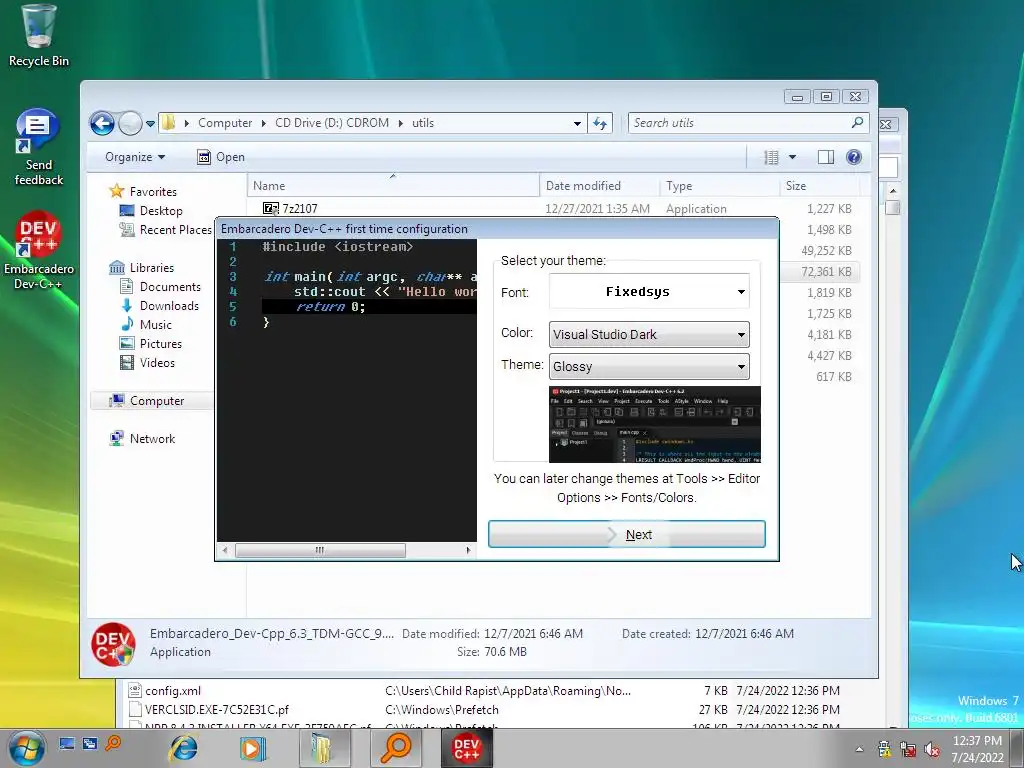Click the background window scrollbar up arrow
Viewport: 1024px width, 768px height.
coord(893,190)
